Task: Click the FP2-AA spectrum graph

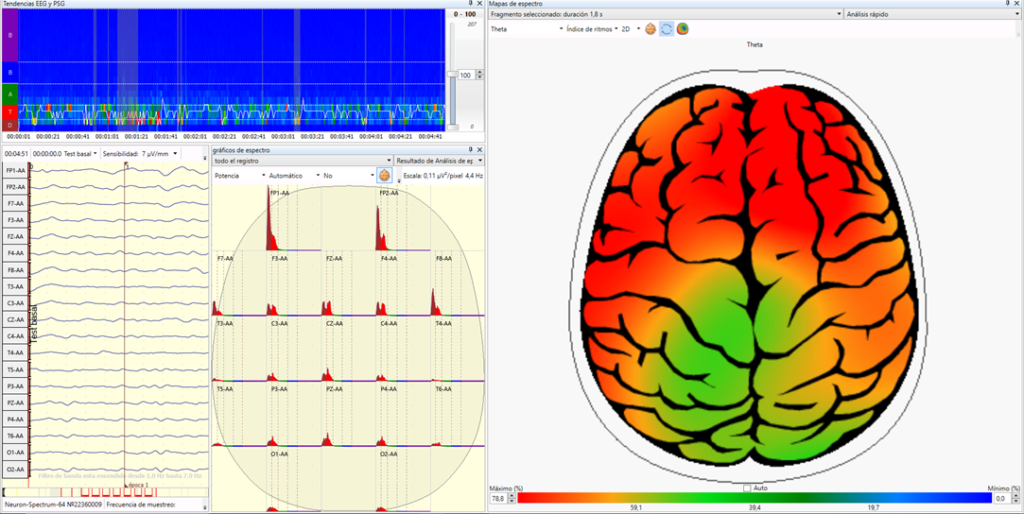Action: 404,219
